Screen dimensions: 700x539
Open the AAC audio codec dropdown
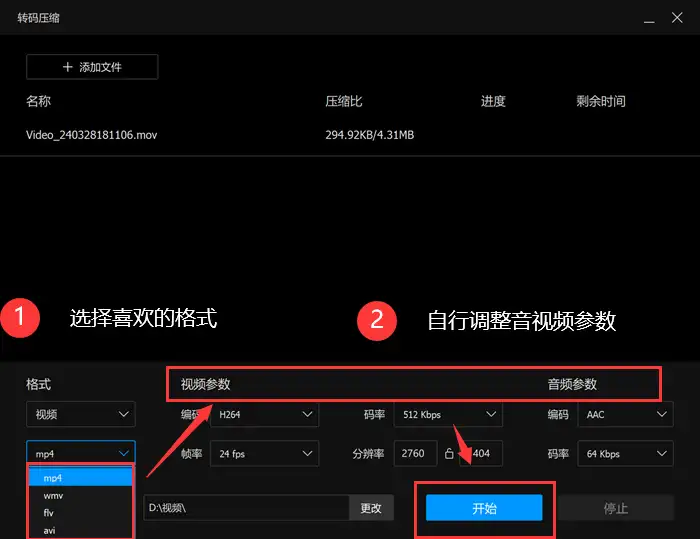pyautogui.click(x=625, y=414)
